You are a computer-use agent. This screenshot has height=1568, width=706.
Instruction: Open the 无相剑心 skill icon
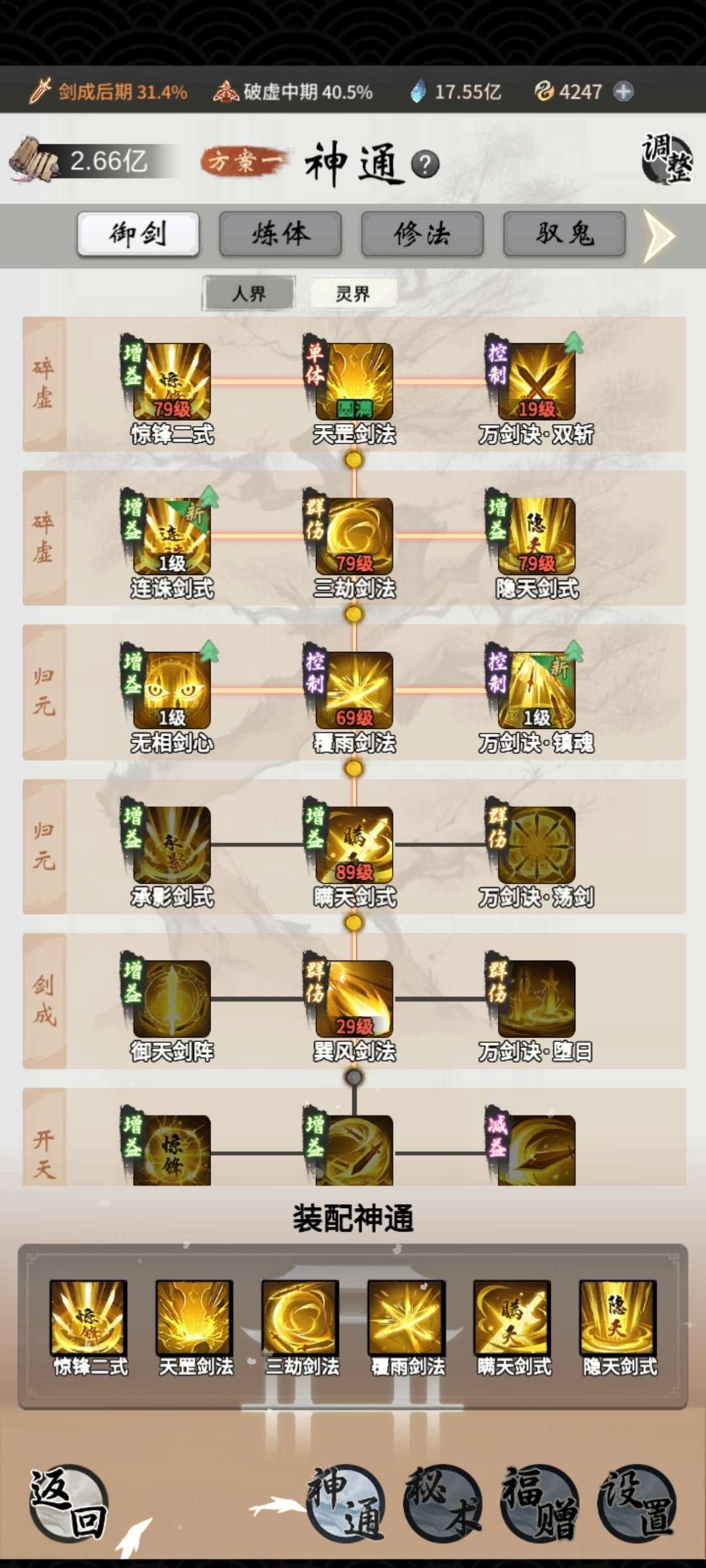[171, 690]
